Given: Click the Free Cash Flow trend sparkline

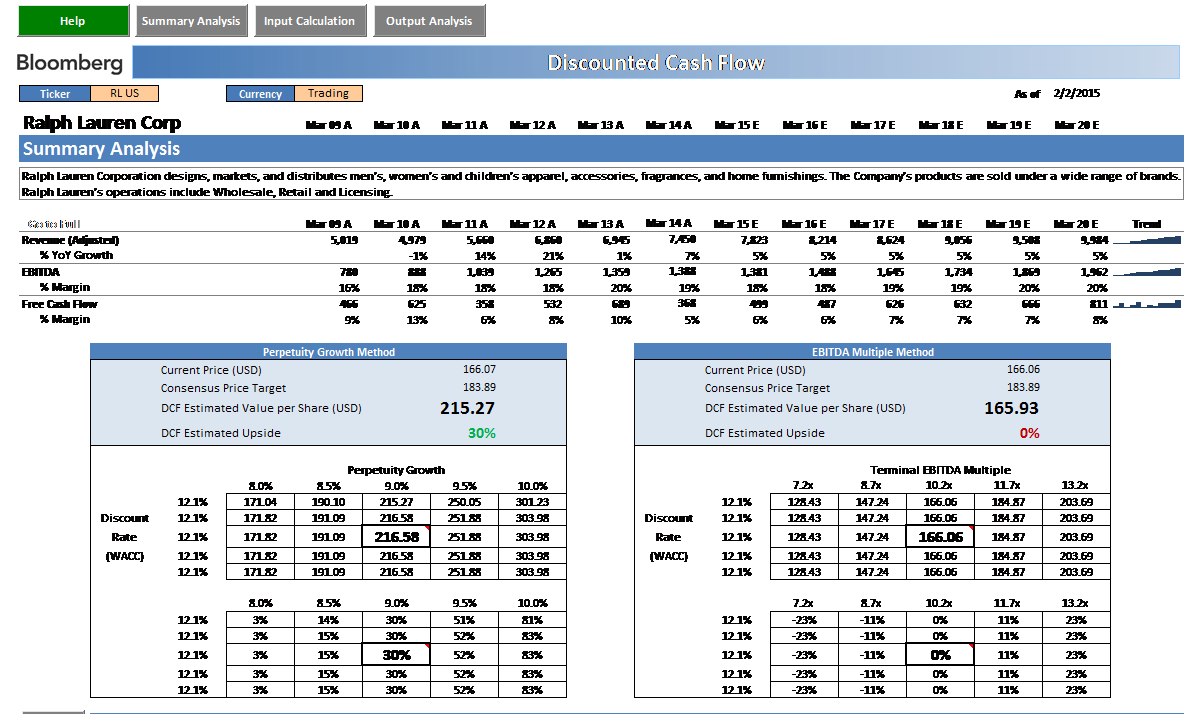Looking at the screenshot, I should (1146, 304).
